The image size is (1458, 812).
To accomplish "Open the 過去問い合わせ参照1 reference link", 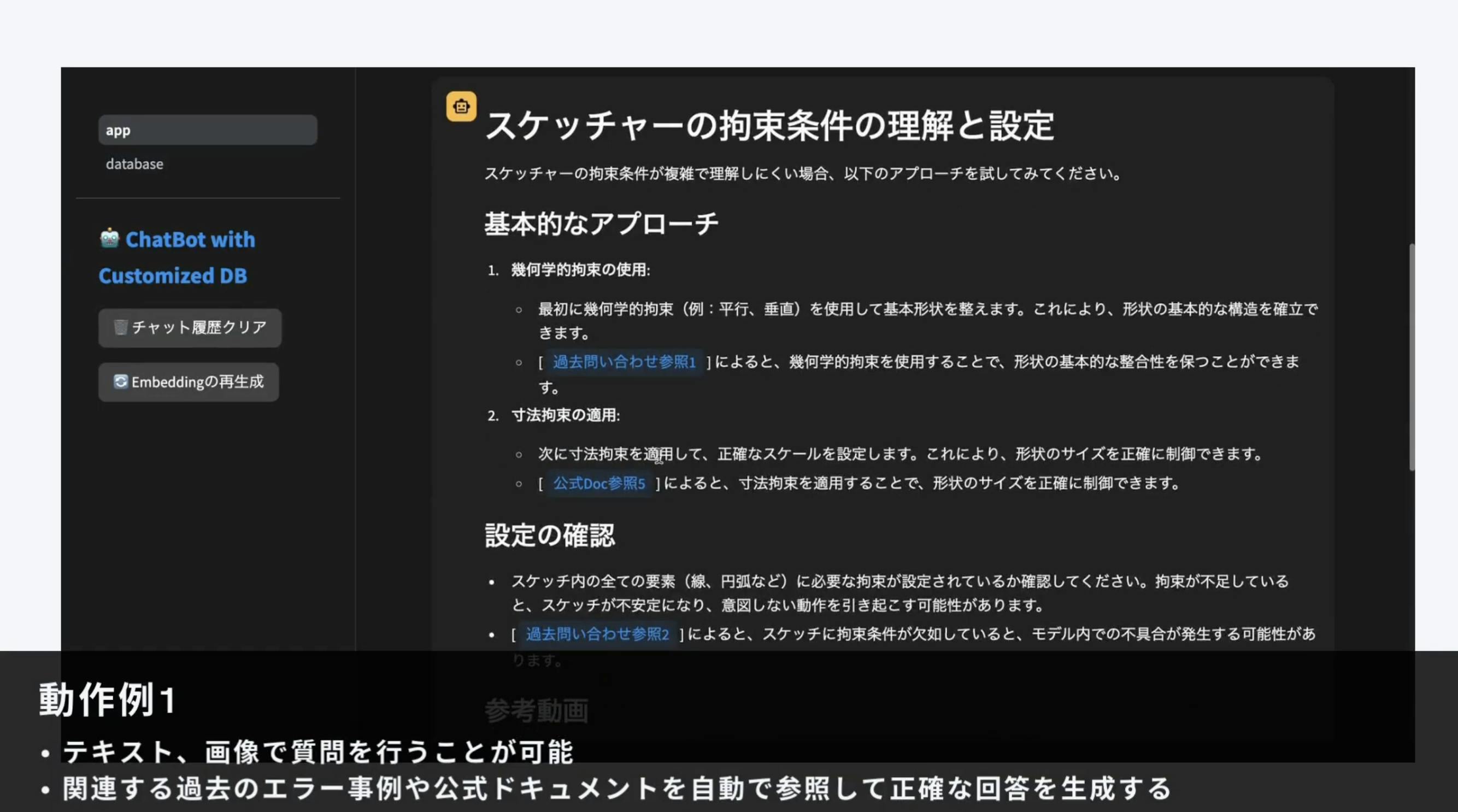I will pos(624,362).
